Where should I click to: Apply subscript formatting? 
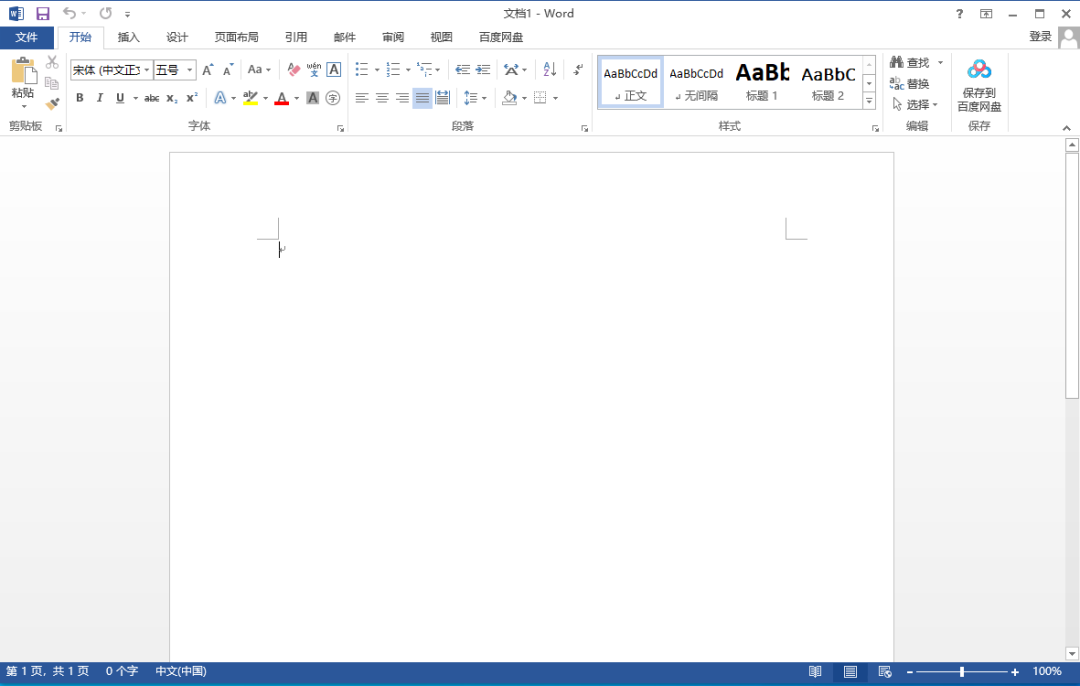tap(172, 98)
